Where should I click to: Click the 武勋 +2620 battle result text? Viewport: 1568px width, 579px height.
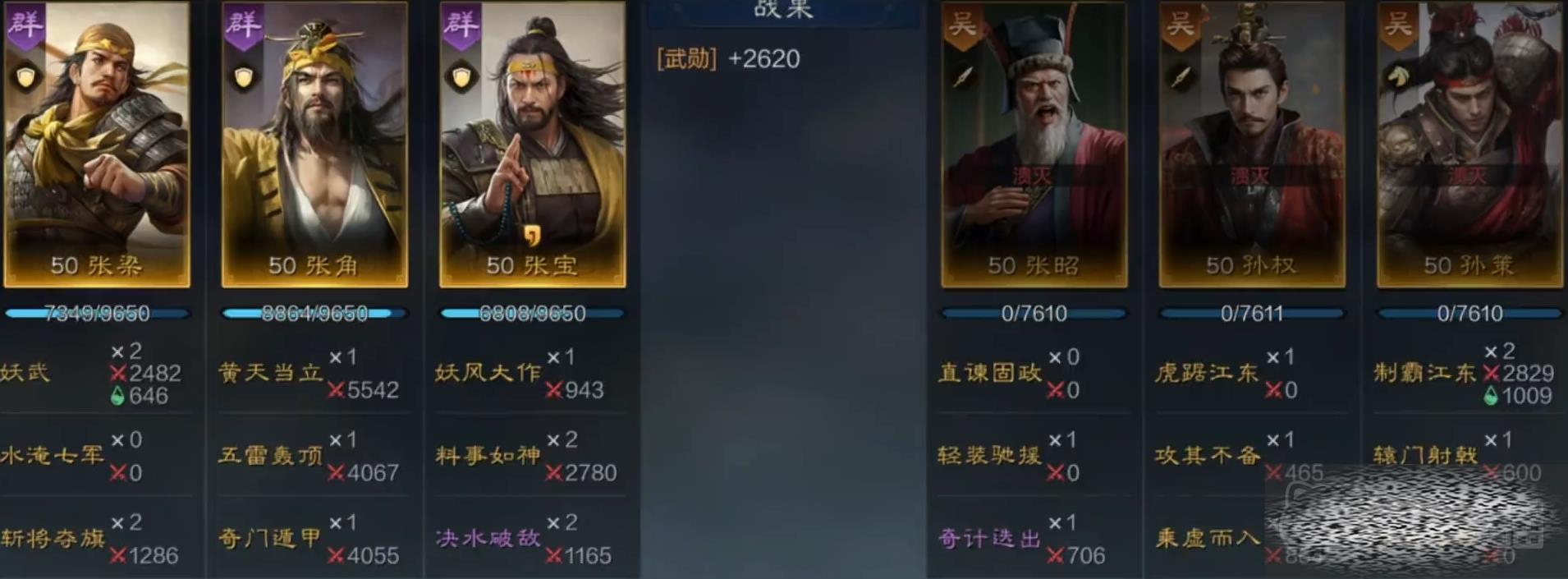click(x=728, y=58)
